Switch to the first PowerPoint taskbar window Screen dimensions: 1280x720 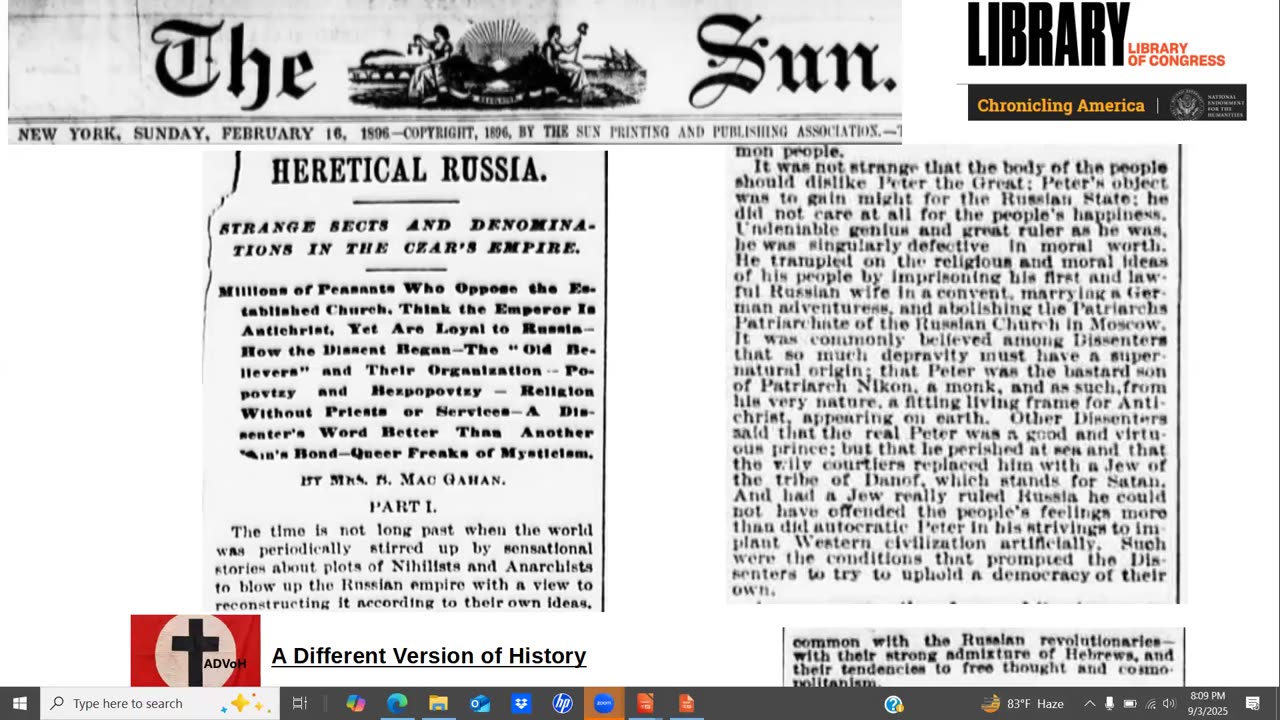pyautogui.click(x=645, y=703)
